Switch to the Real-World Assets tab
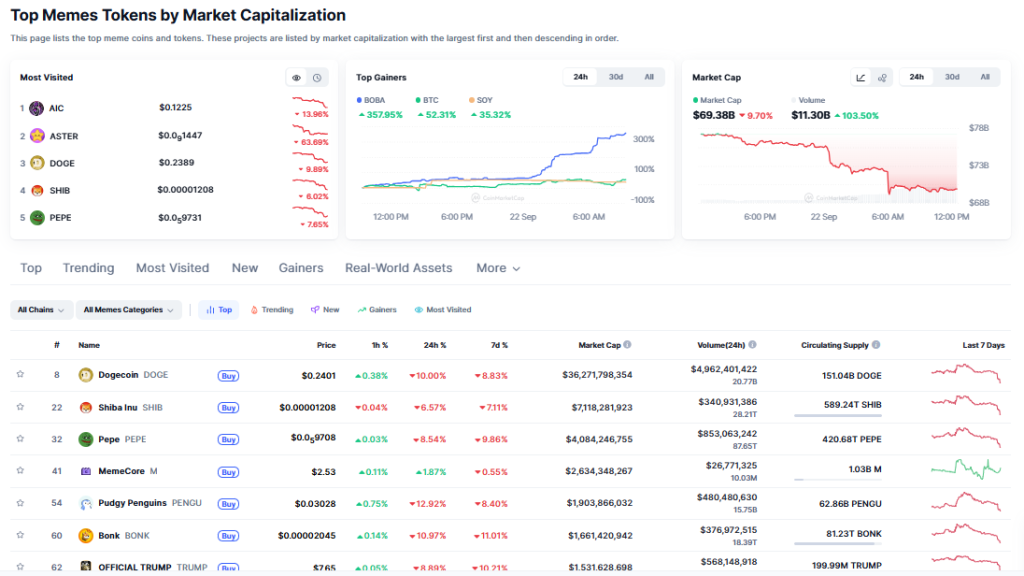1024x576 pixels. tap(399, 268)
